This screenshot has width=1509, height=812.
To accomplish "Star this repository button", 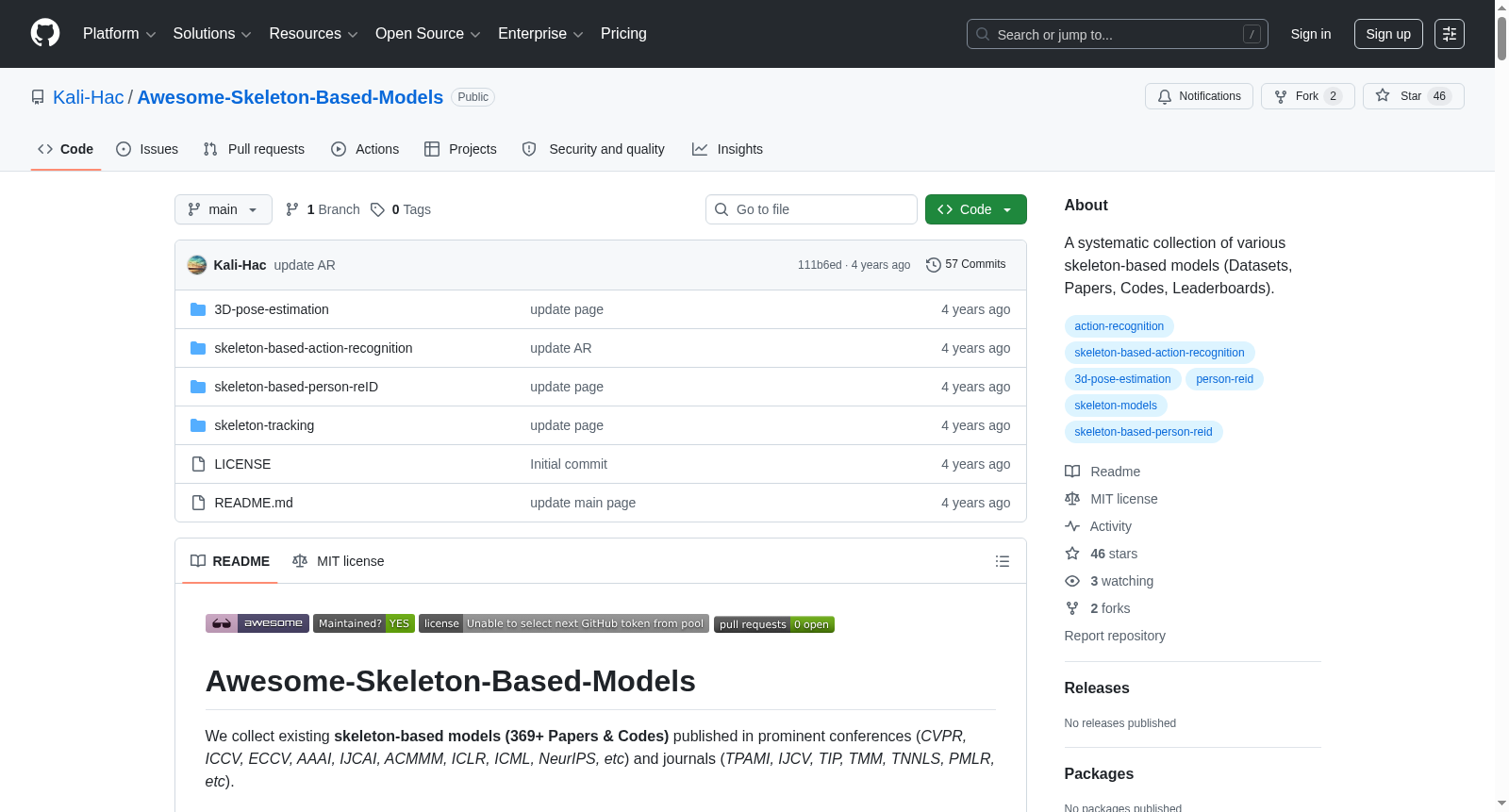I will [1414, 96].
